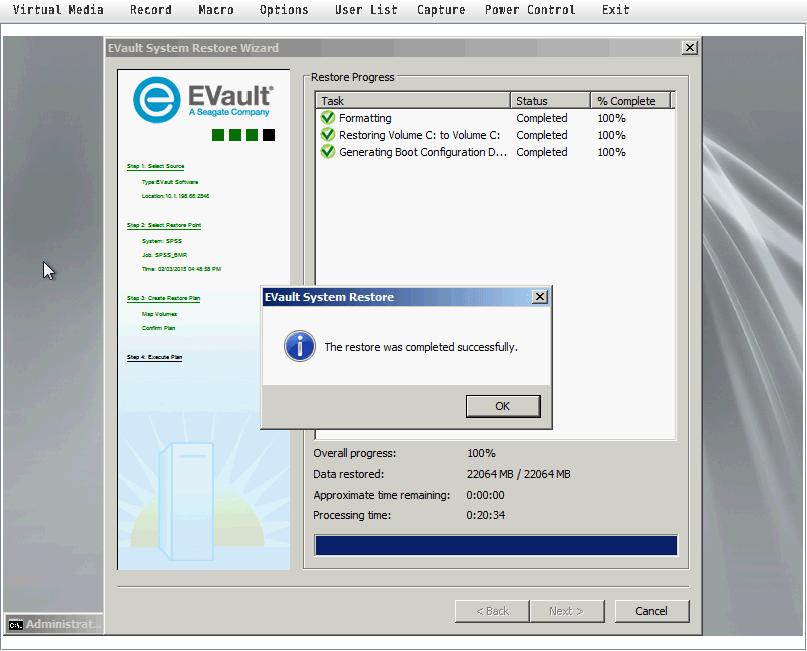
Task: Click the black fourth step indicator square
Action: coord(269,135)
